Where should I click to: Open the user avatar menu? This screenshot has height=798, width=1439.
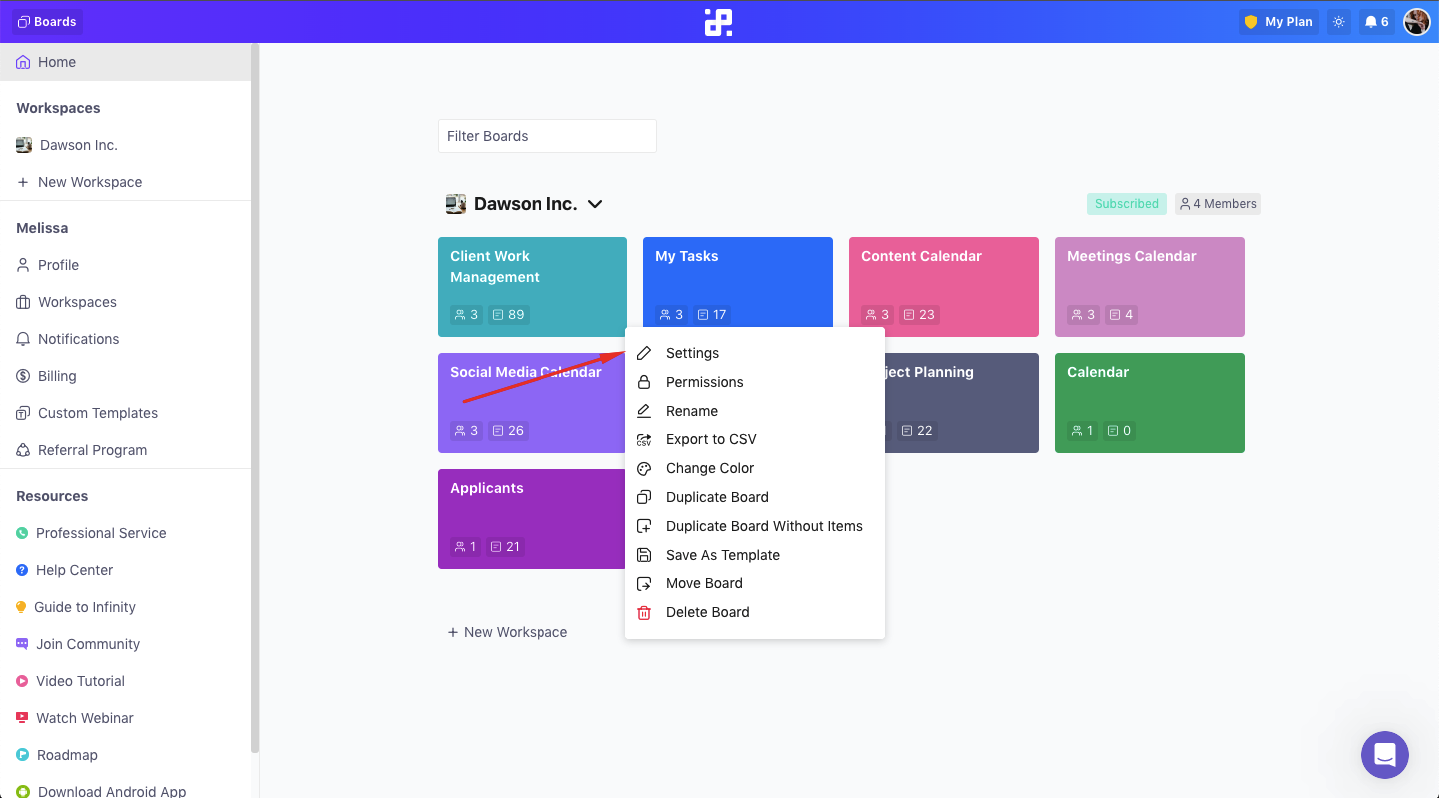[1416, 22]
